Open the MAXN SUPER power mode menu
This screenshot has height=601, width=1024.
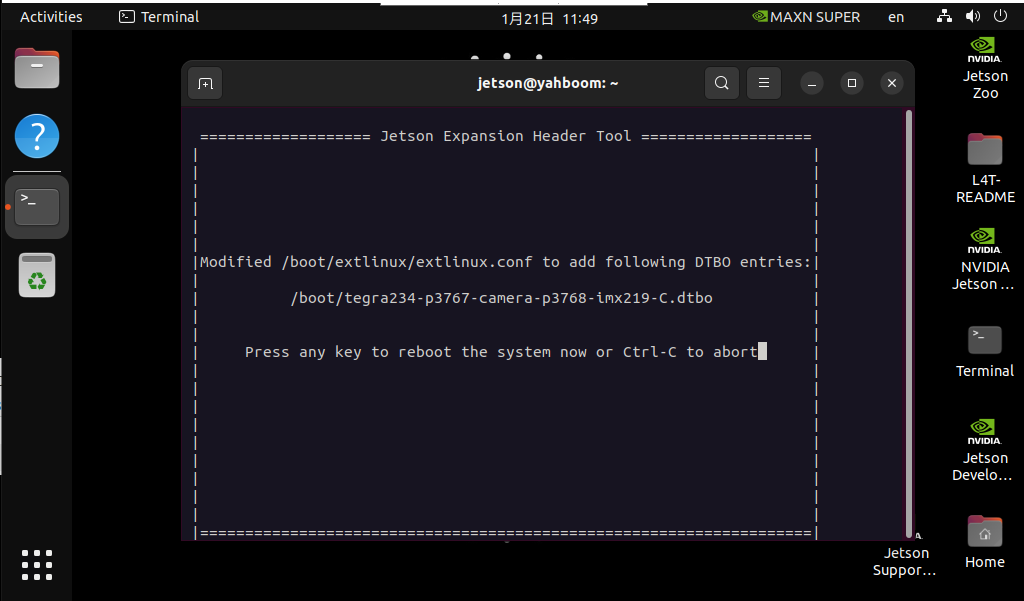pos(806,17)
